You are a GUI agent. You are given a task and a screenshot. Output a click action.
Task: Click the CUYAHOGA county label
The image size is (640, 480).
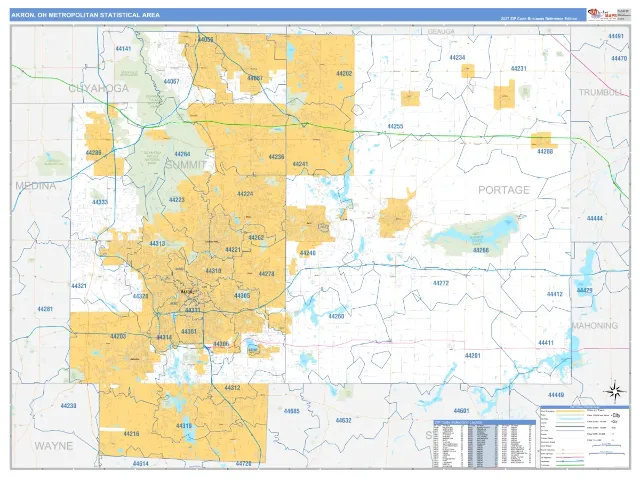98,88
